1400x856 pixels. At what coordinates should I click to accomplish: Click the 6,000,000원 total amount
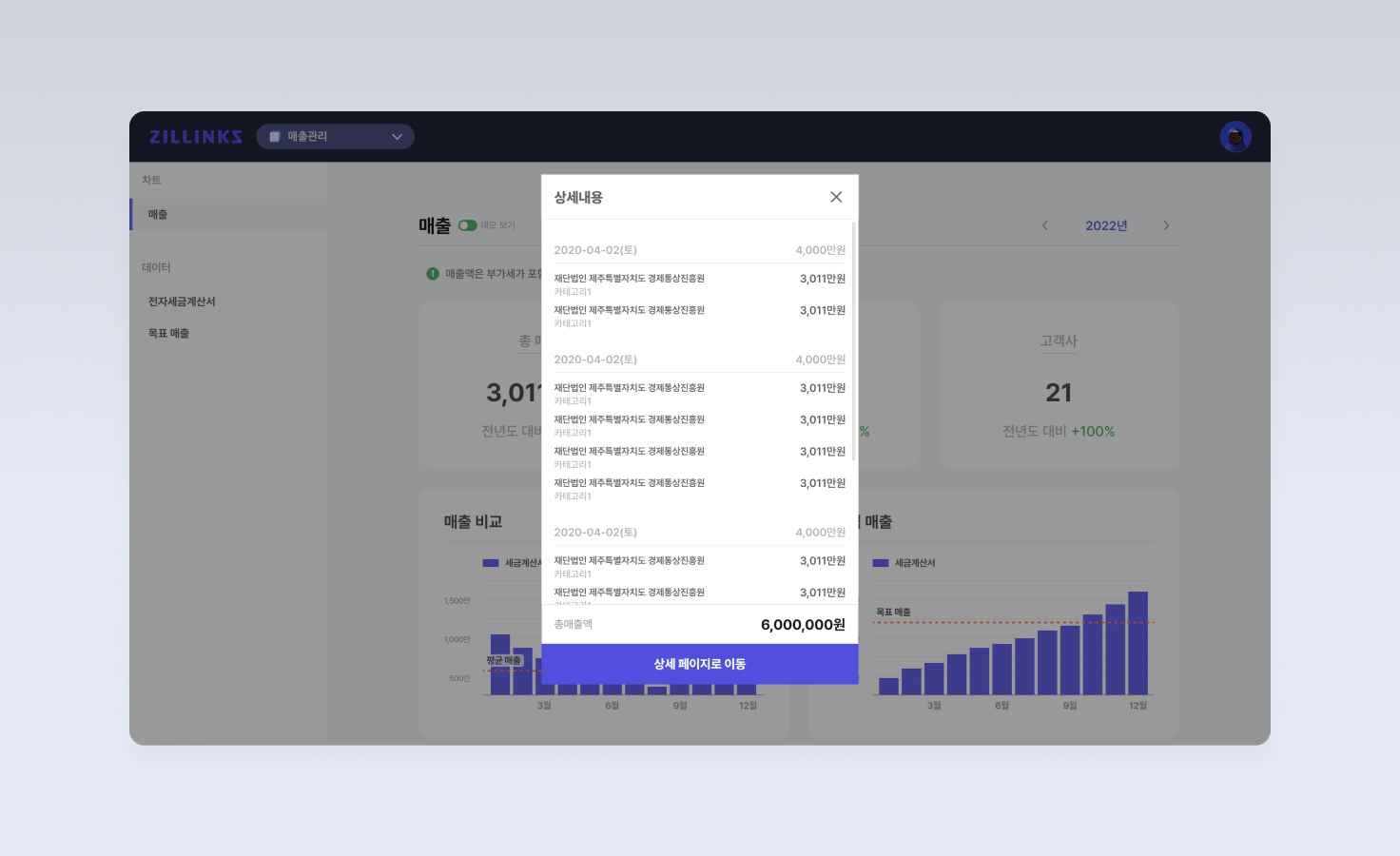click(803, 625)
